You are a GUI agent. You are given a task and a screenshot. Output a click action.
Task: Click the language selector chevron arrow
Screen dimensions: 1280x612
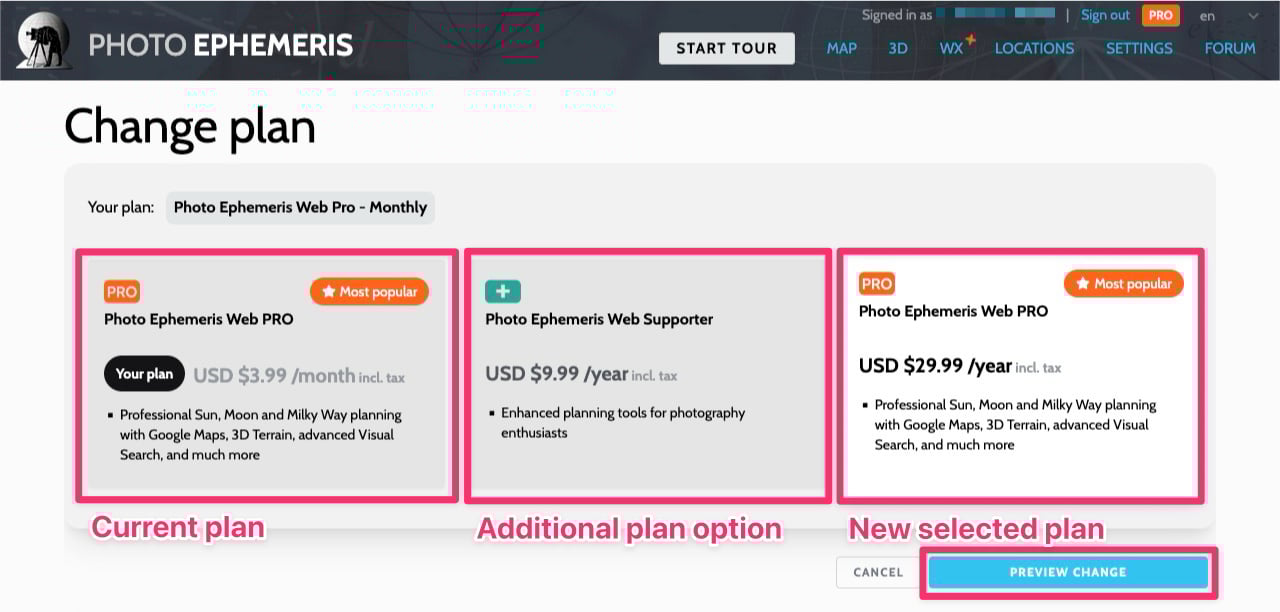click(x=1253, y=16)
